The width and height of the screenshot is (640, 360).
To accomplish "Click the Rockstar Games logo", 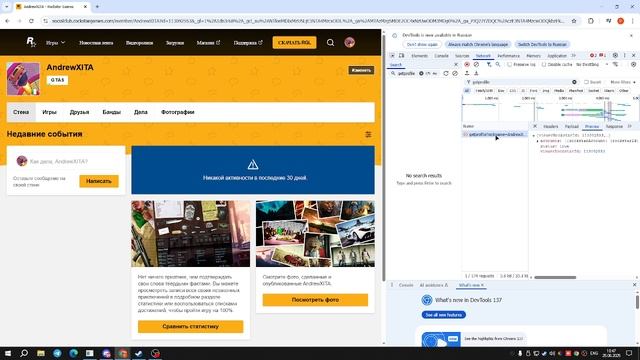I will 31,42.
